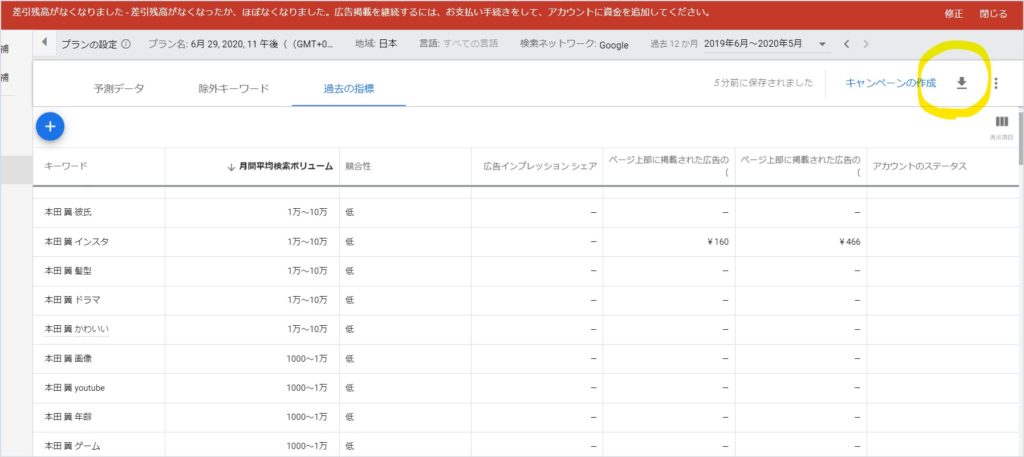The height and width of the screenshot is (457, 1024).
Task: Click date range 2019年6月〜2020年5月
Action: pyautogui.click(x=753, y=44)
